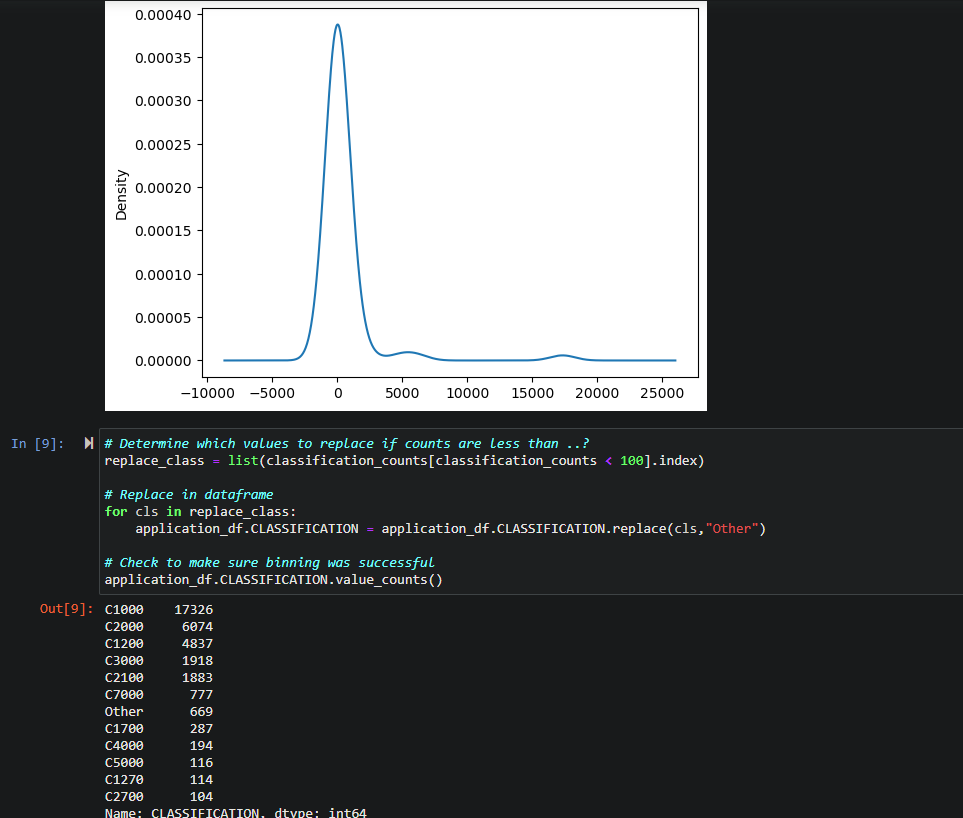Click the 25000 tick label on the x-axis
The height and width of the screenshot is (818, 963).
[x=661, y=393]
